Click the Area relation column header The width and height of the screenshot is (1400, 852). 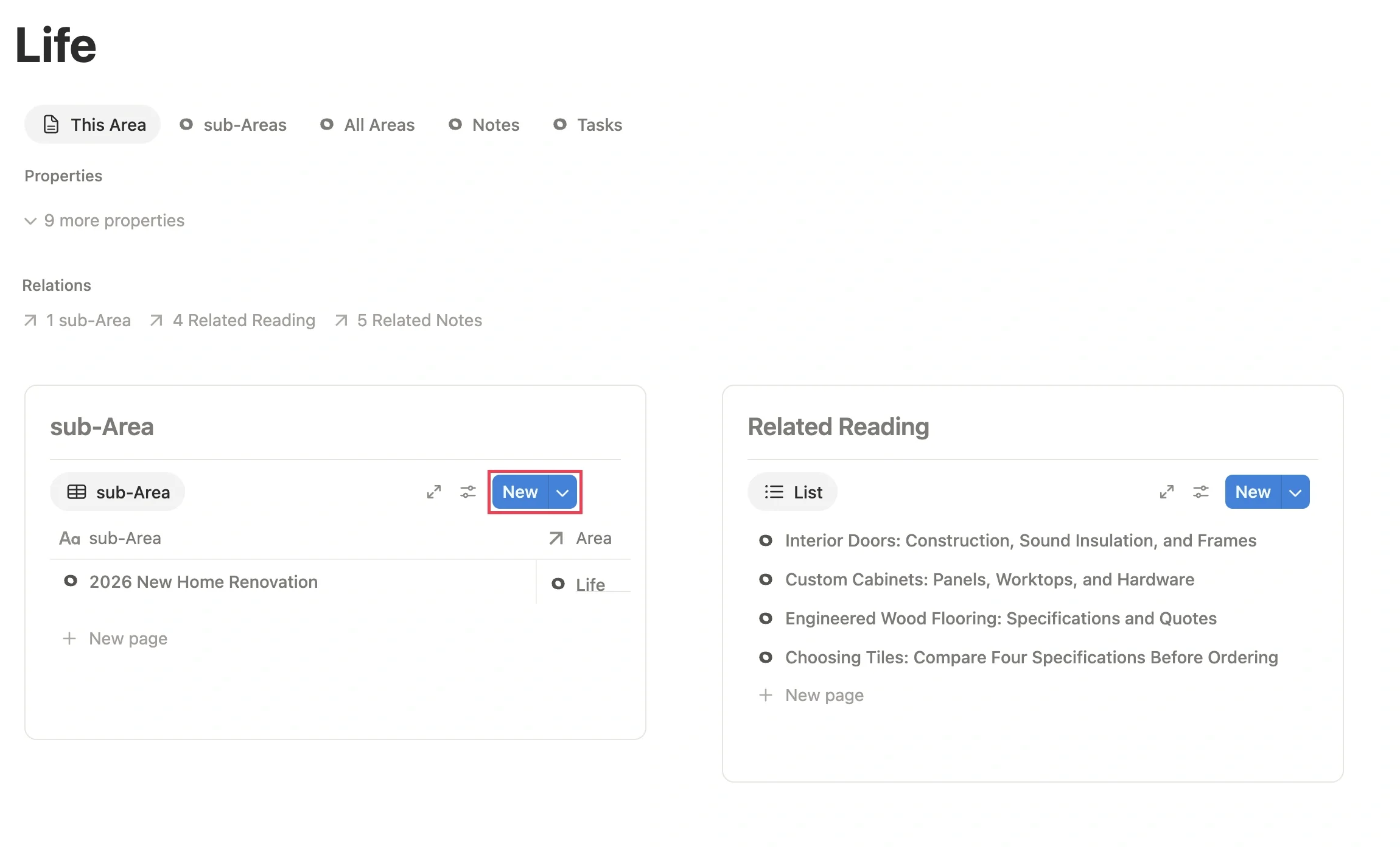click(x=581, y=538)
